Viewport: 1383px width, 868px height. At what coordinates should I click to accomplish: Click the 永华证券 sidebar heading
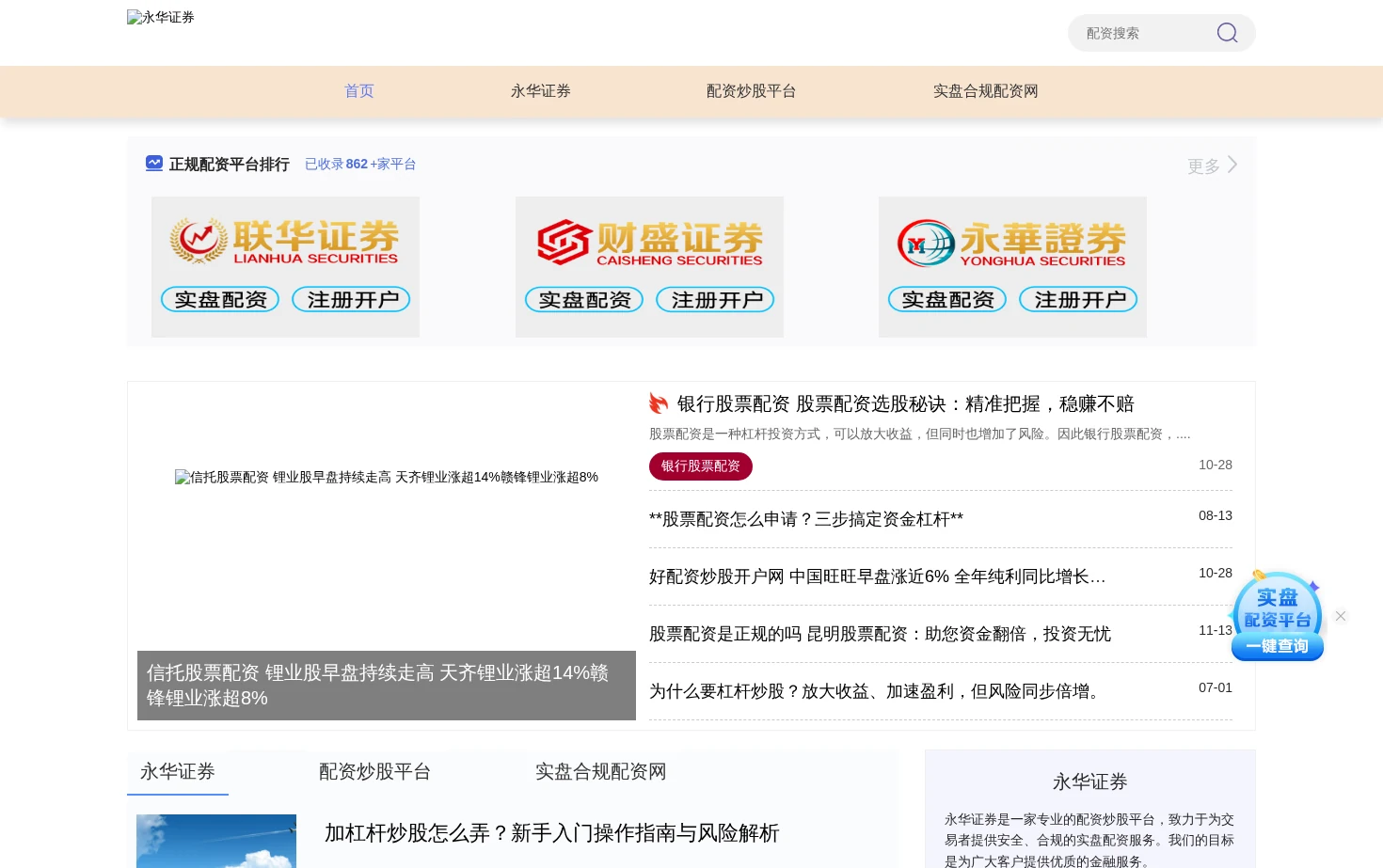pyautogui.click(x=1090, y=782)
